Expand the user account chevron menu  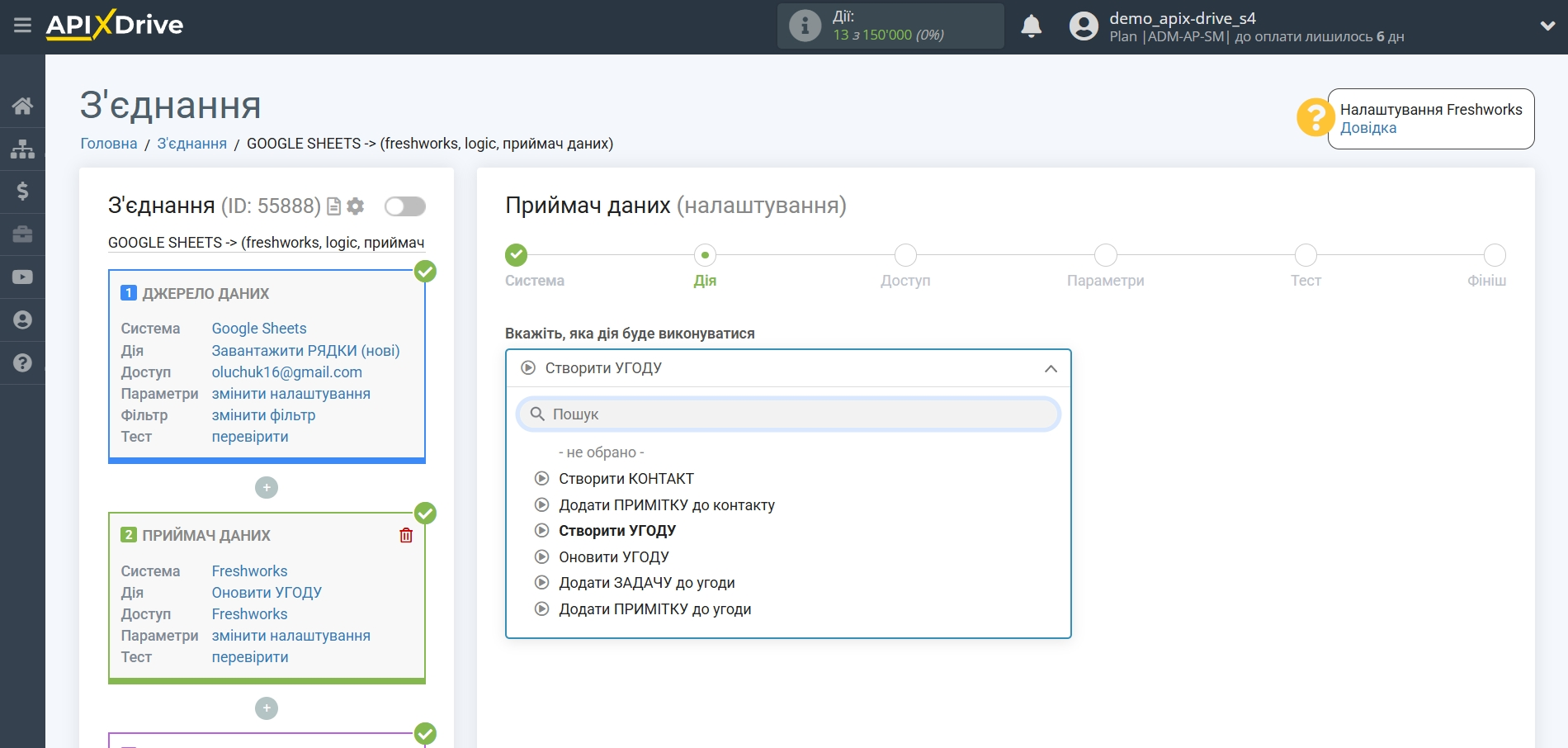1547,26
